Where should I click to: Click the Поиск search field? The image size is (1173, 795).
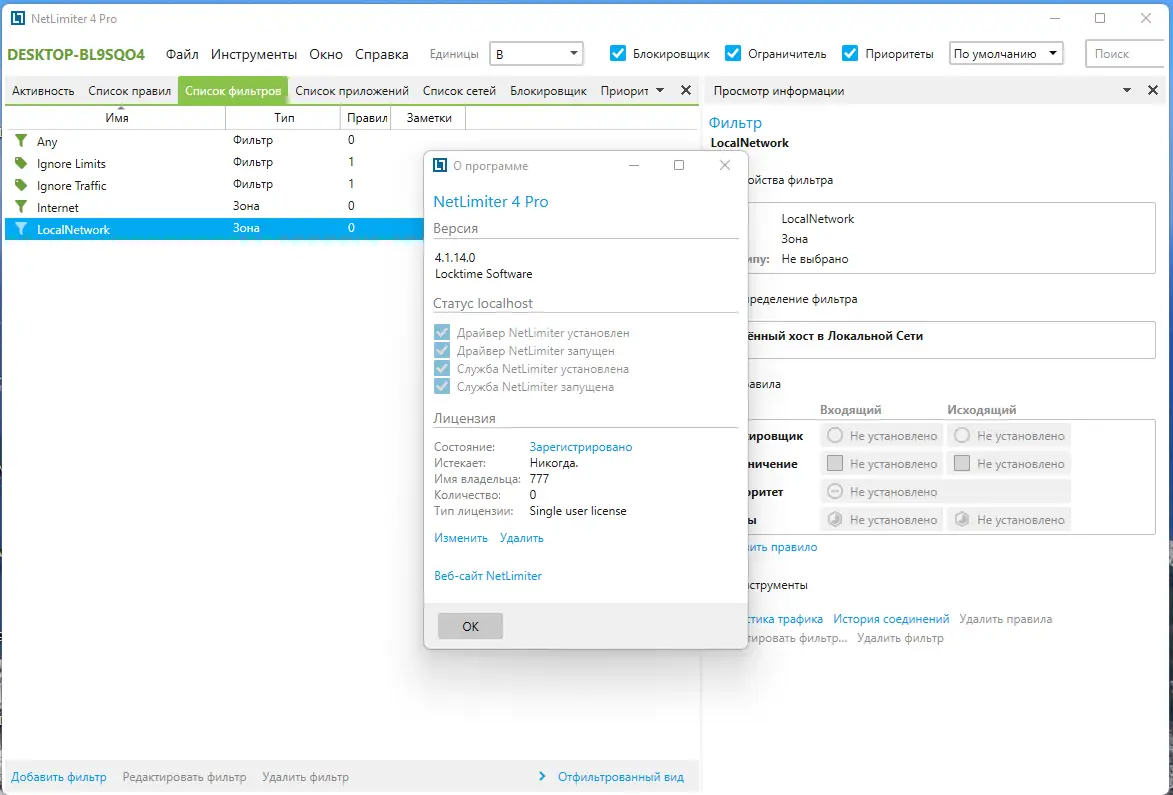(1125, 54)
